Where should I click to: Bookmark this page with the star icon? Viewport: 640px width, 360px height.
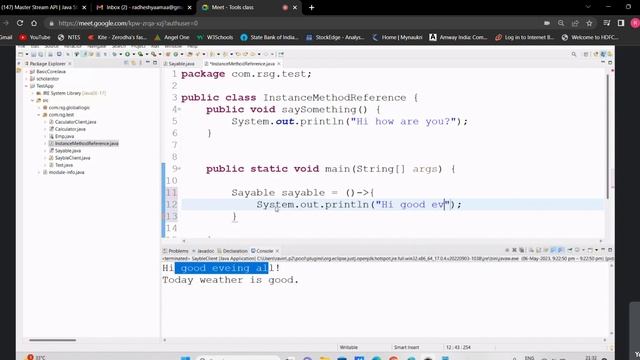click(x=589, y=23)
